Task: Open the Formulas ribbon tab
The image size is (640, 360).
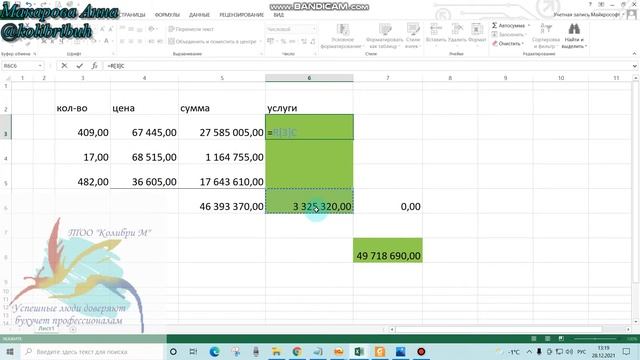Action: [x=167, y=15]
